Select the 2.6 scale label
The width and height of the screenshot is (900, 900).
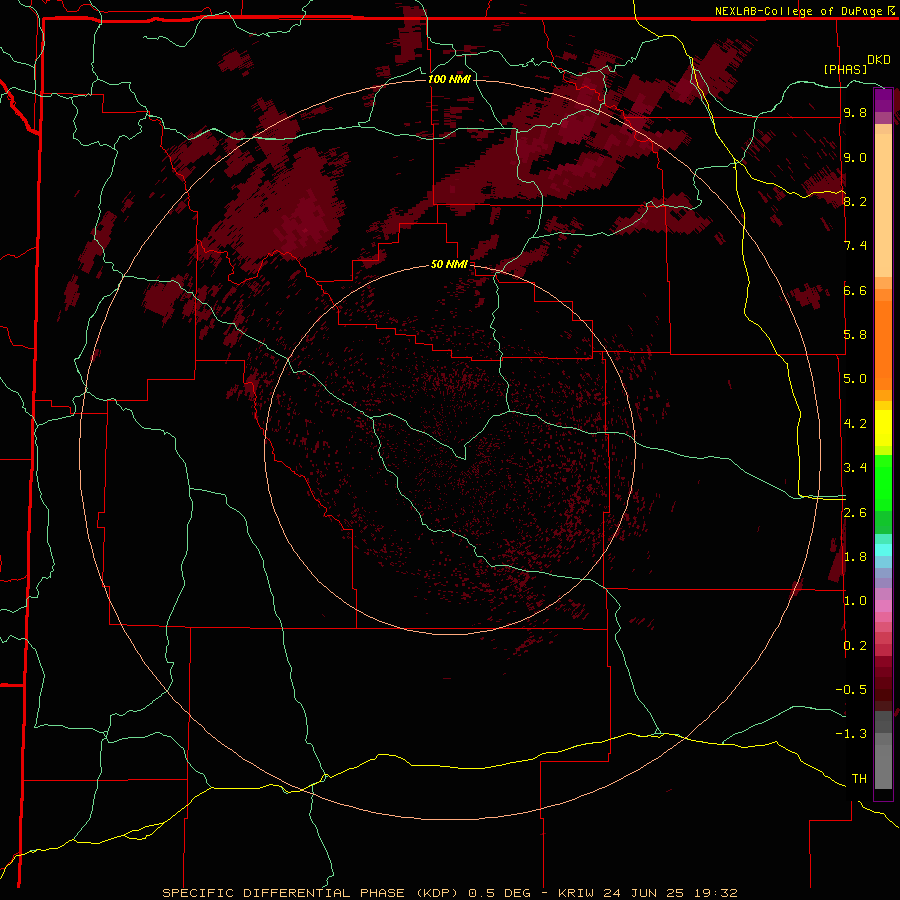pyautogui.click(x=855, y=513)
